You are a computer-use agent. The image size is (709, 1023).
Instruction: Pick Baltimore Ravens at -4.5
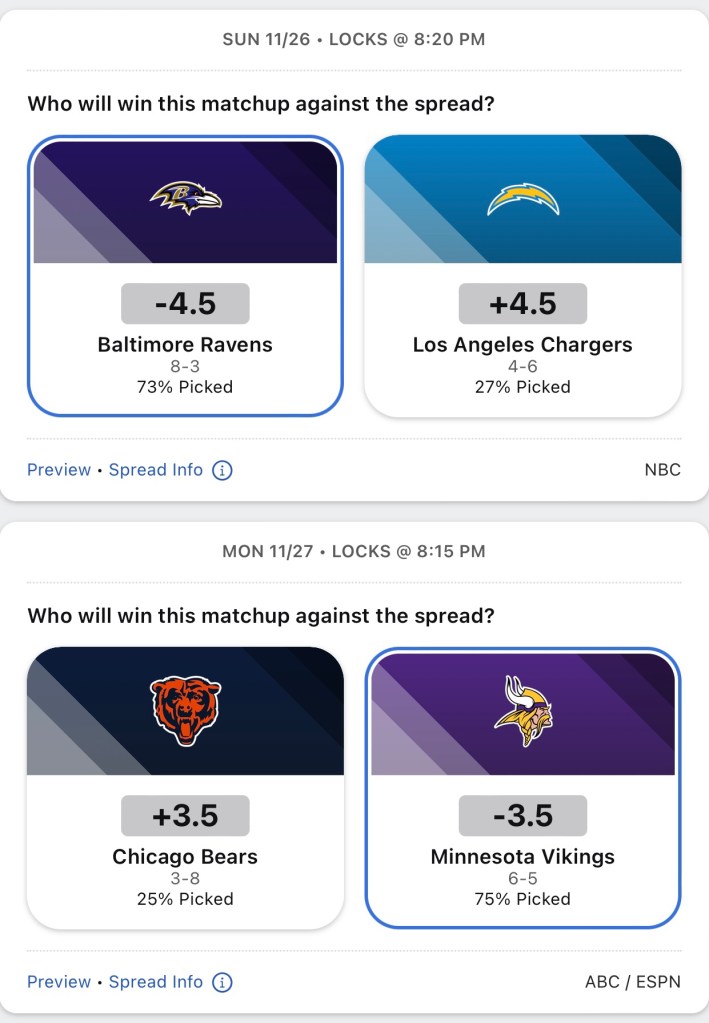(x=185, y=345)
